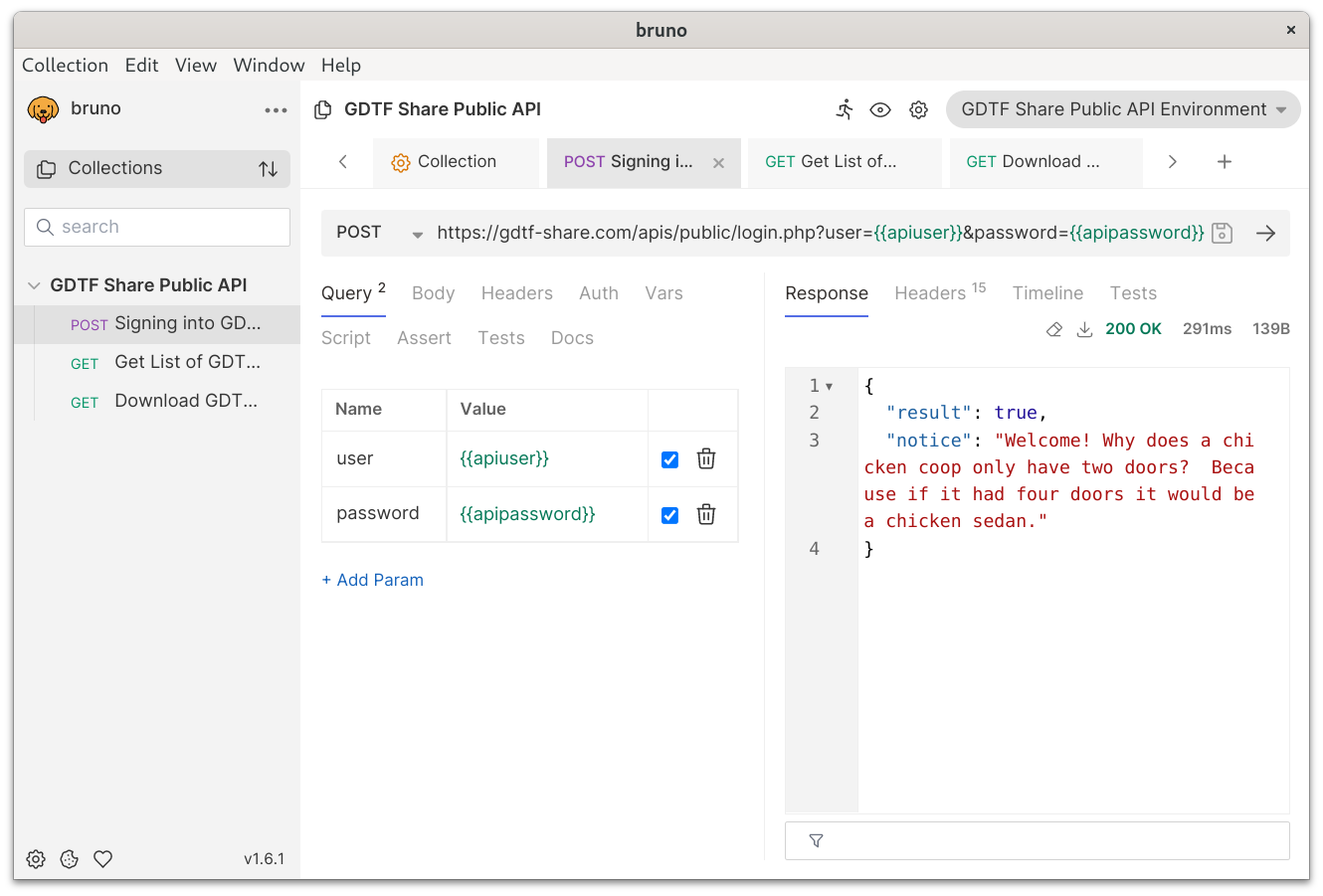This screenshot has width=1323, height=896.
Task: Switch to GET Get List of... tab
Action: pyautogui.click(x=845, y=162)
